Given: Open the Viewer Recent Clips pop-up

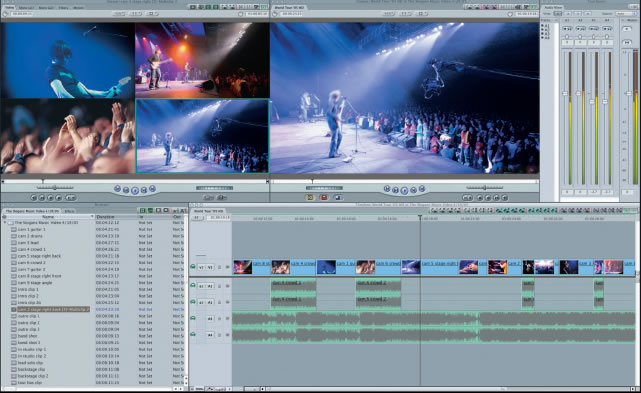Looking at the screenshot, I should [x=209, y=198].
